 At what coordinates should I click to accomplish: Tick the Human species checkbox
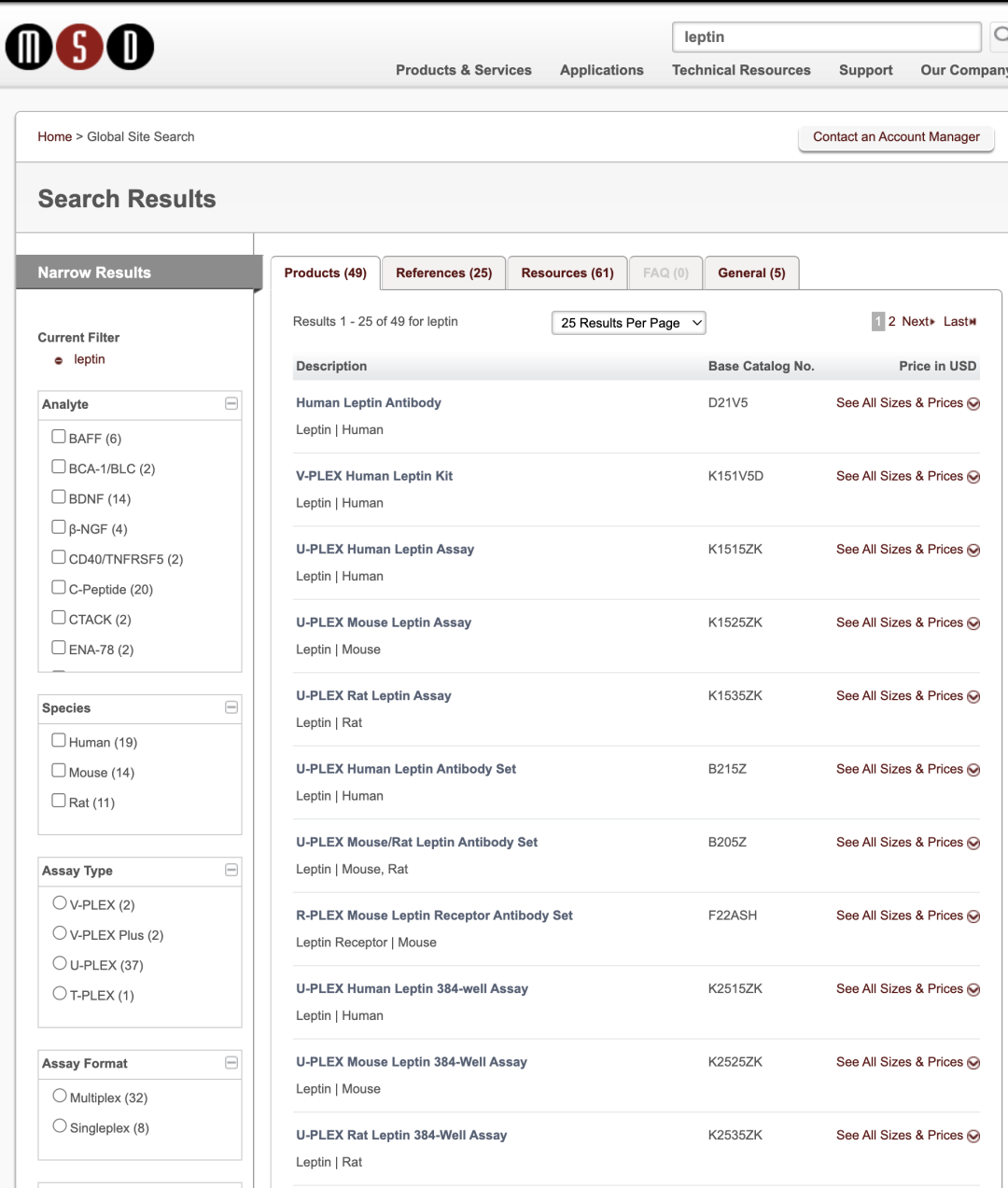tap(59, 741)
